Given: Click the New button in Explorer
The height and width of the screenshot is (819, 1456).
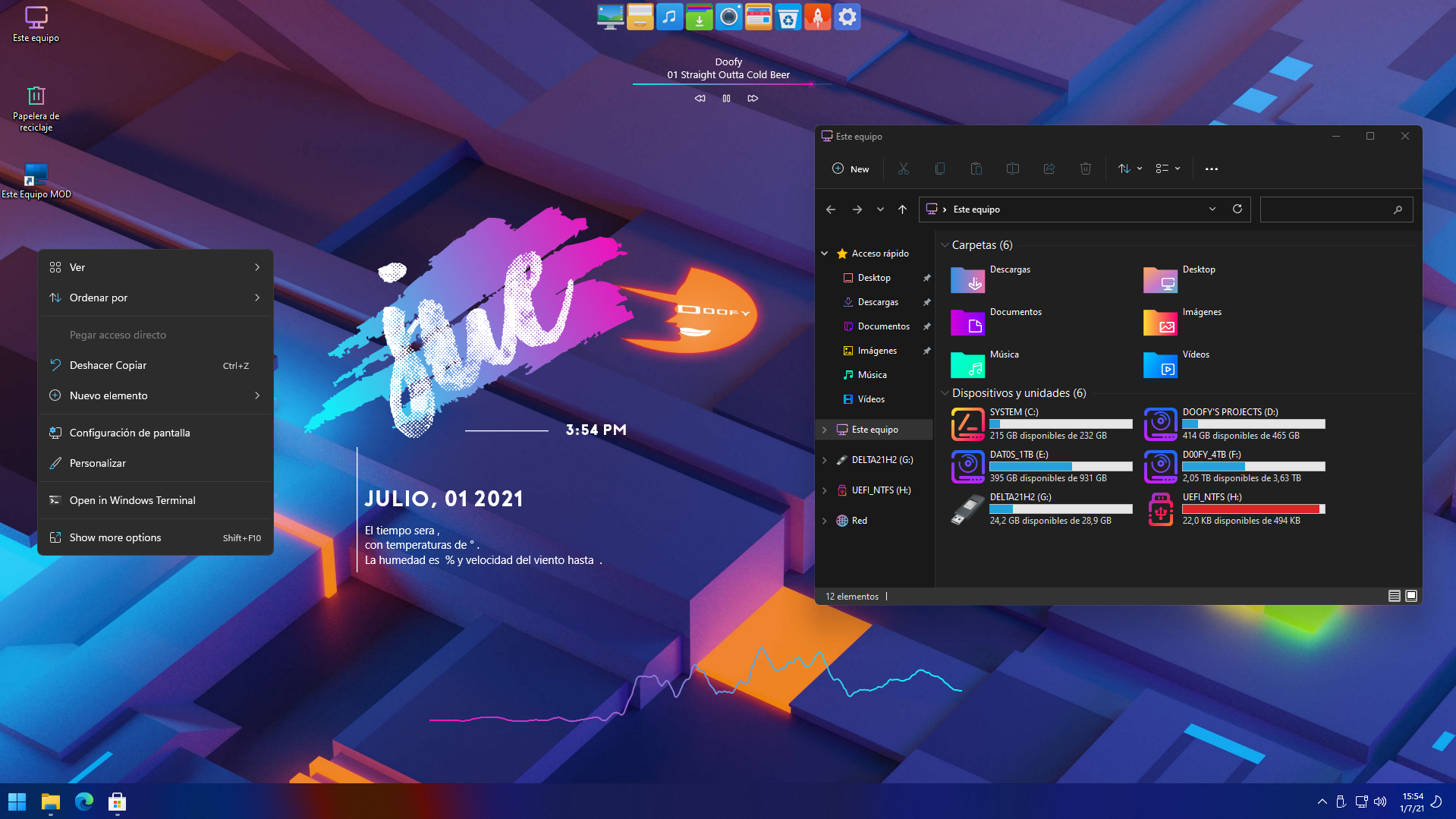Looking at the screenshot, I should pyautogui.click(x=851, y=169).
